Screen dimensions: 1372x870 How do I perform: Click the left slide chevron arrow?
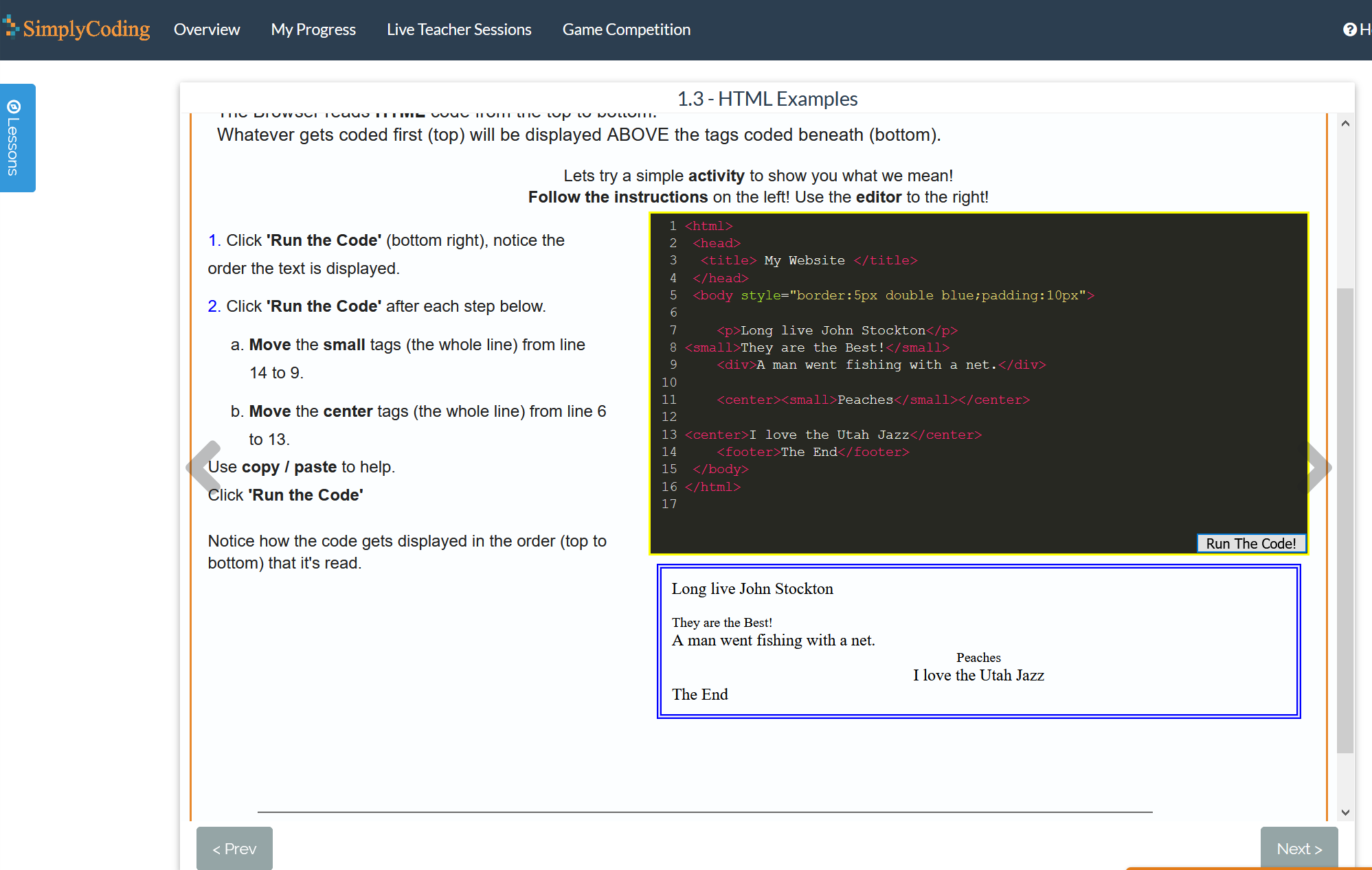203,467
